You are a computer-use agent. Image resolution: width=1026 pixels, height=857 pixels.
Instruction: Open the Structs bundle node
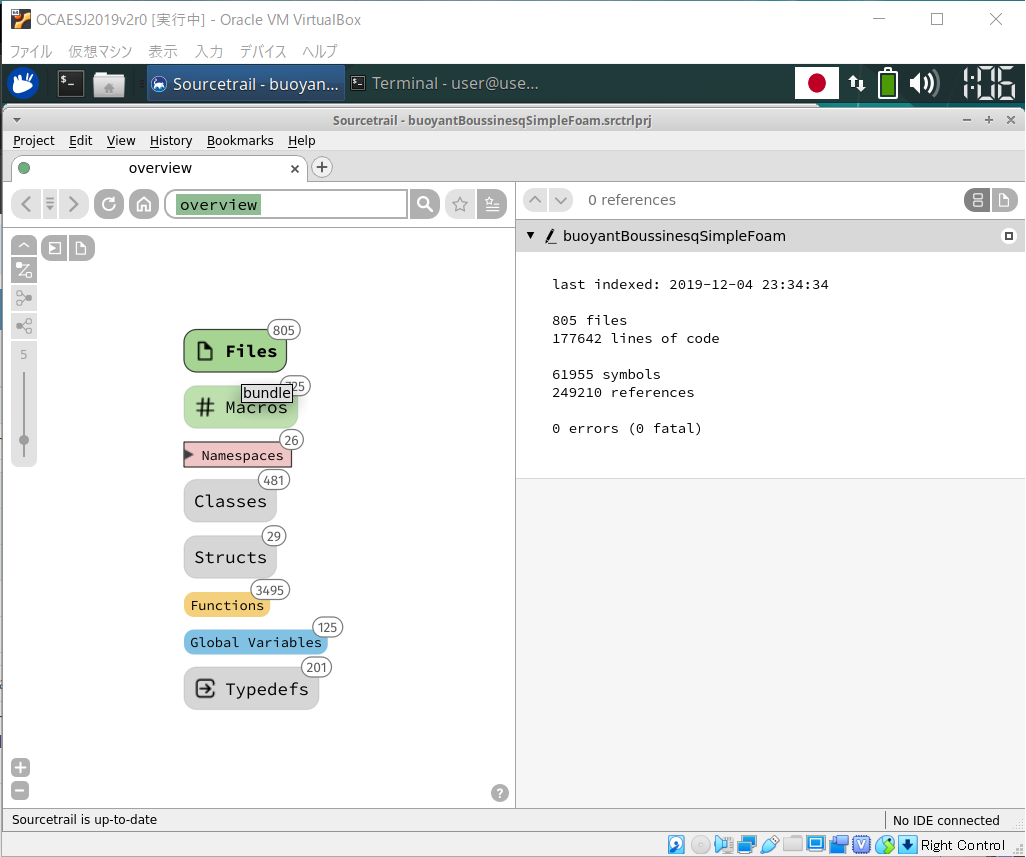pos(230,557)
